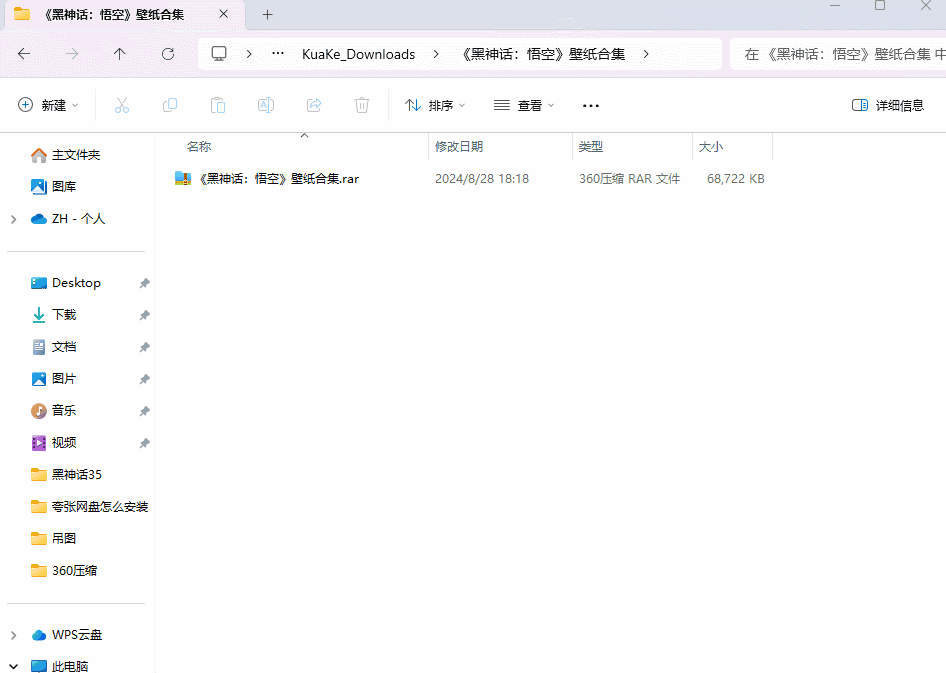Screen dimensions: 946x673
Task: Click 《黑神话：悟空》壁纸合集 breadcrumb in the address bar
Action: click(543, 54)
